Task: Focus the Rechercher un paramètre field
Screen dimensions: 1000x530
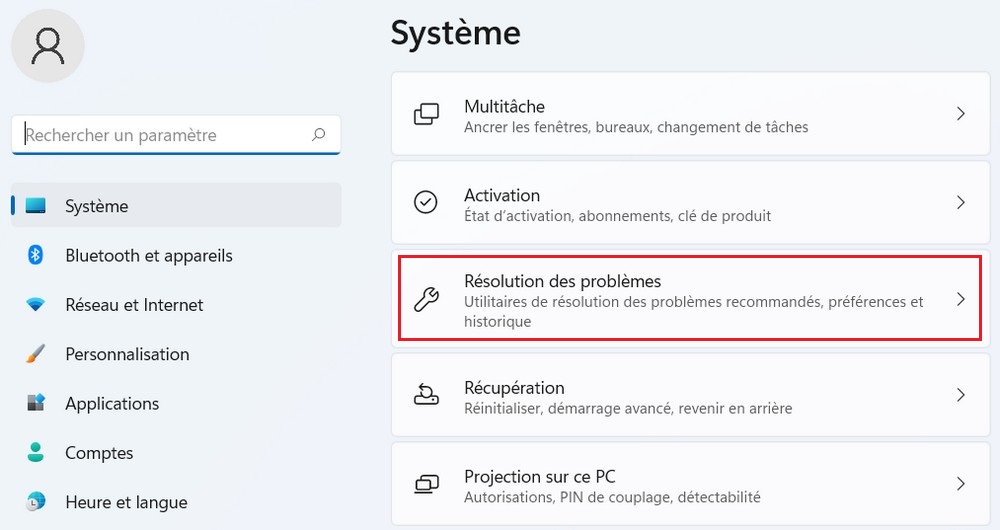Action: (x=160, y=135)
